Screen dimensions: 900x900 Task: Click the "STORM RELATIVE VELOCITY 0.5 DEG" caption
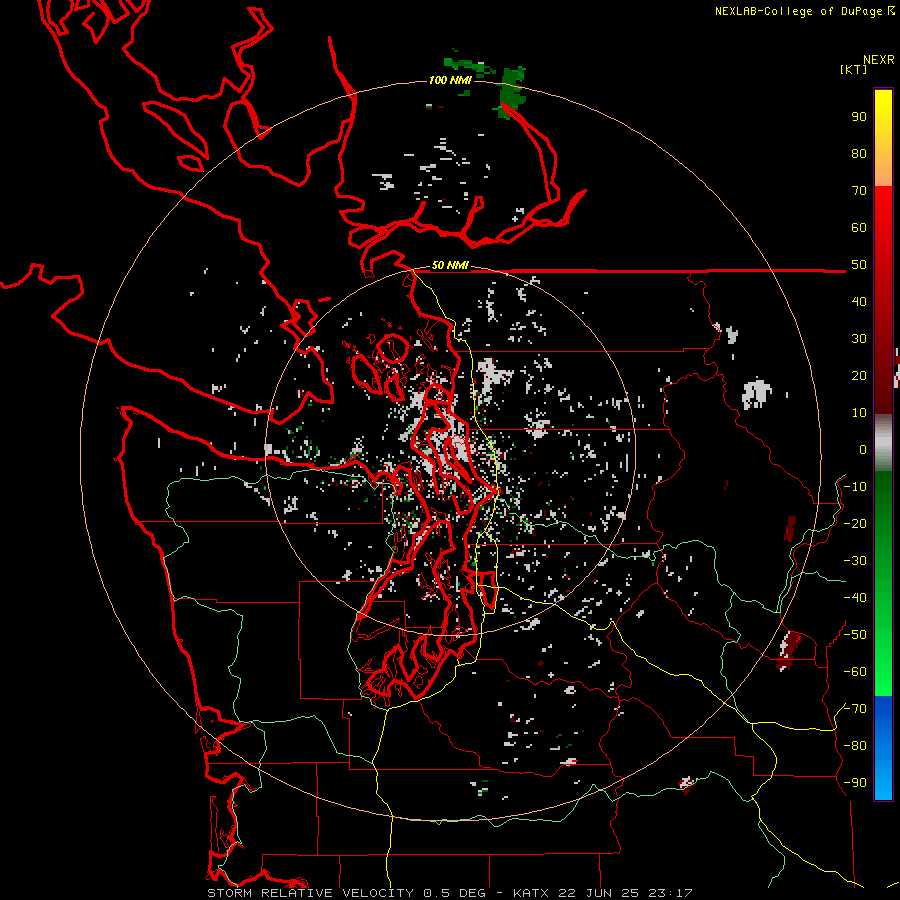(346, 893)
